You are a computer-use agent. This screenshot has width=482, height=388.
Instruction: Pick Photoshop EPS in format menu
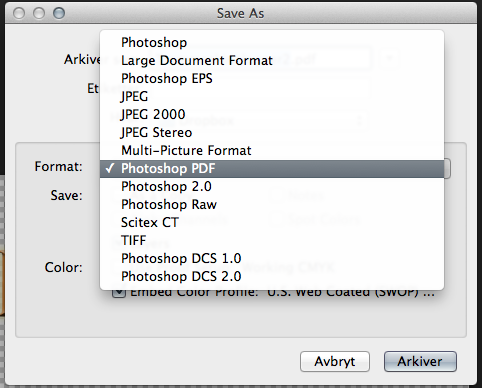(272, 78)
